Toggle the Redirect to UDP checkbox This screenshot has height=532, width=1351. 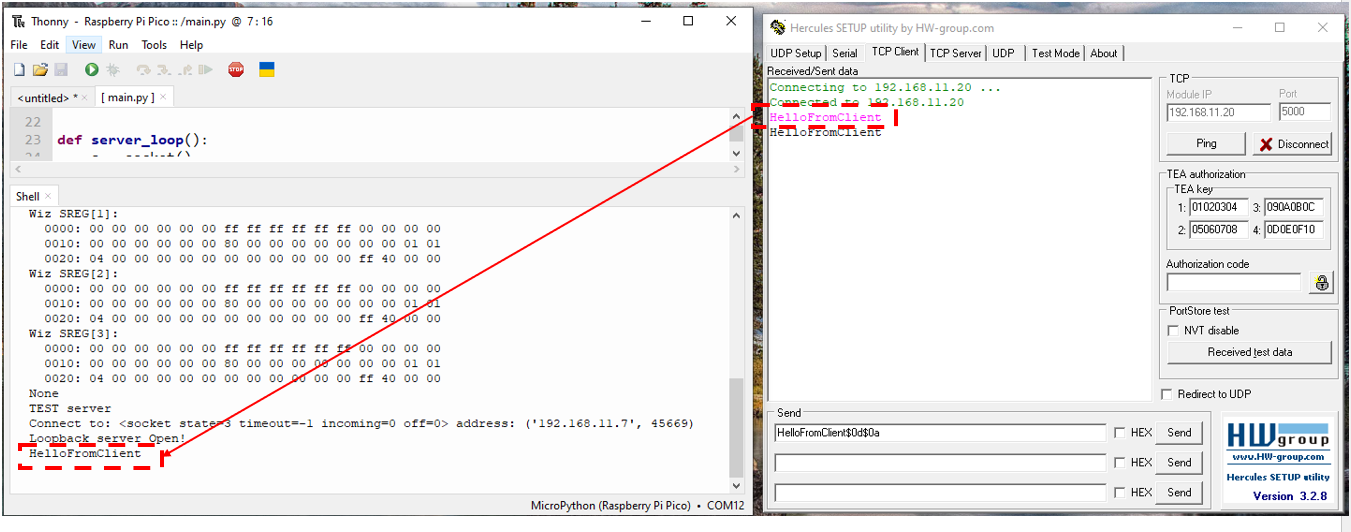click(1167, 394)
